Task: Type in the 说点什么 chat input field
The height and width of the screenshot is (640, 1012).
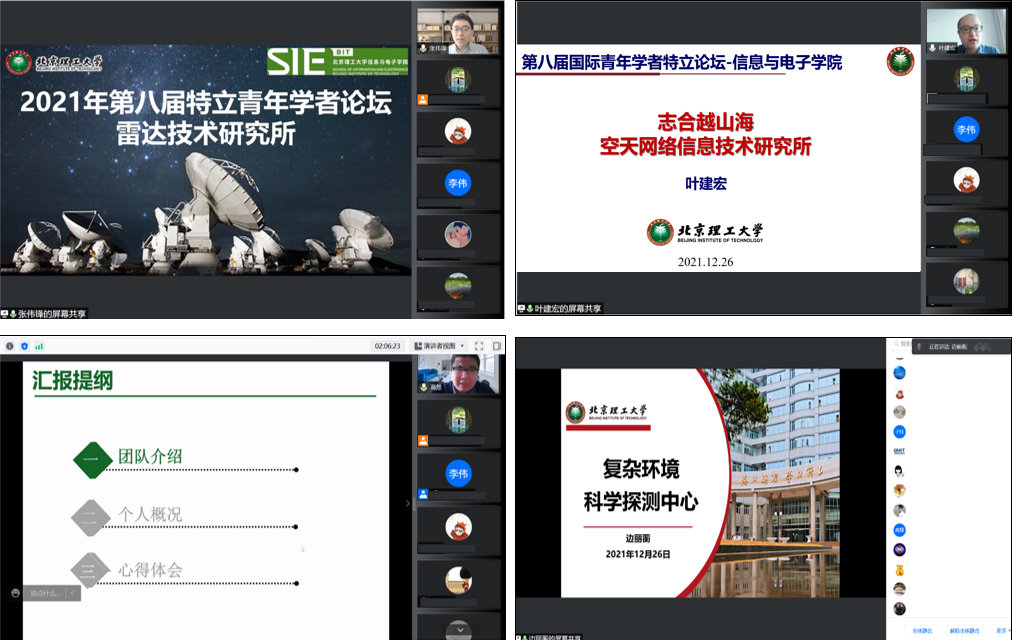Action: [x=46, y=593]
